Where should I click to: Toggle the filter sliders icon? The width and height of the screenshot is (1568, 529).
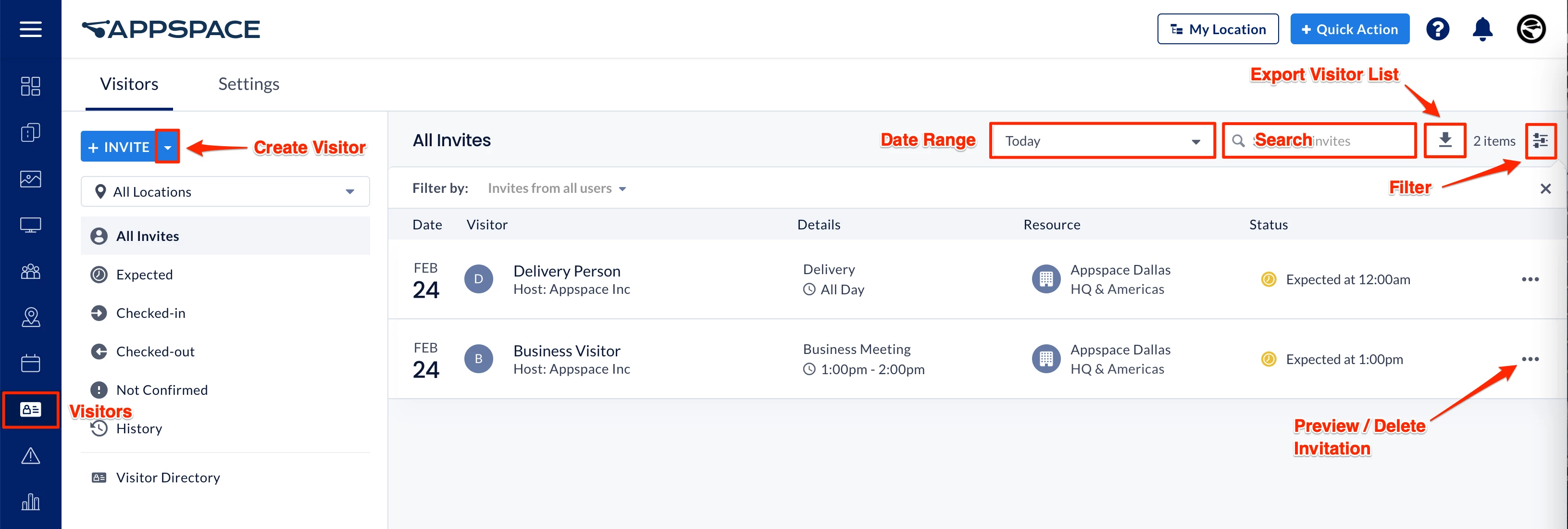pos(1540,140)
